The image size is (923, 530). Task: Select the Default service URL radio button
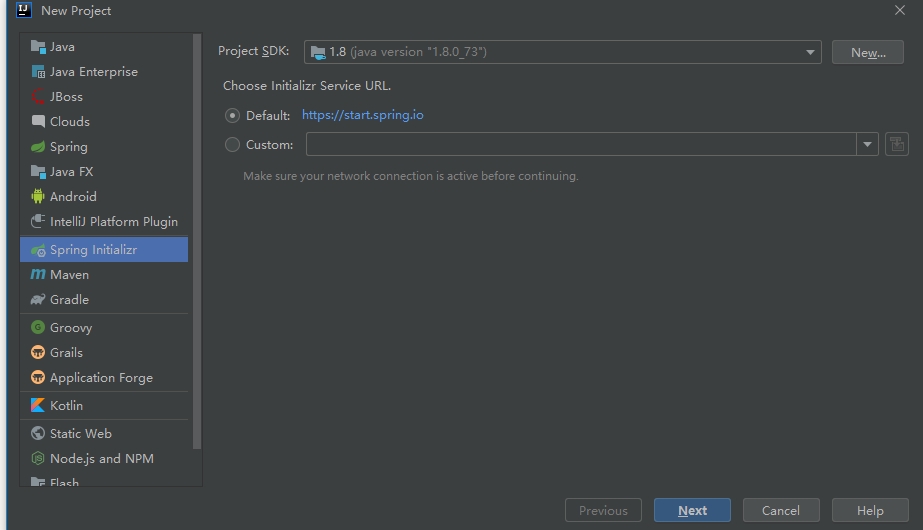(x=233, y=116)
